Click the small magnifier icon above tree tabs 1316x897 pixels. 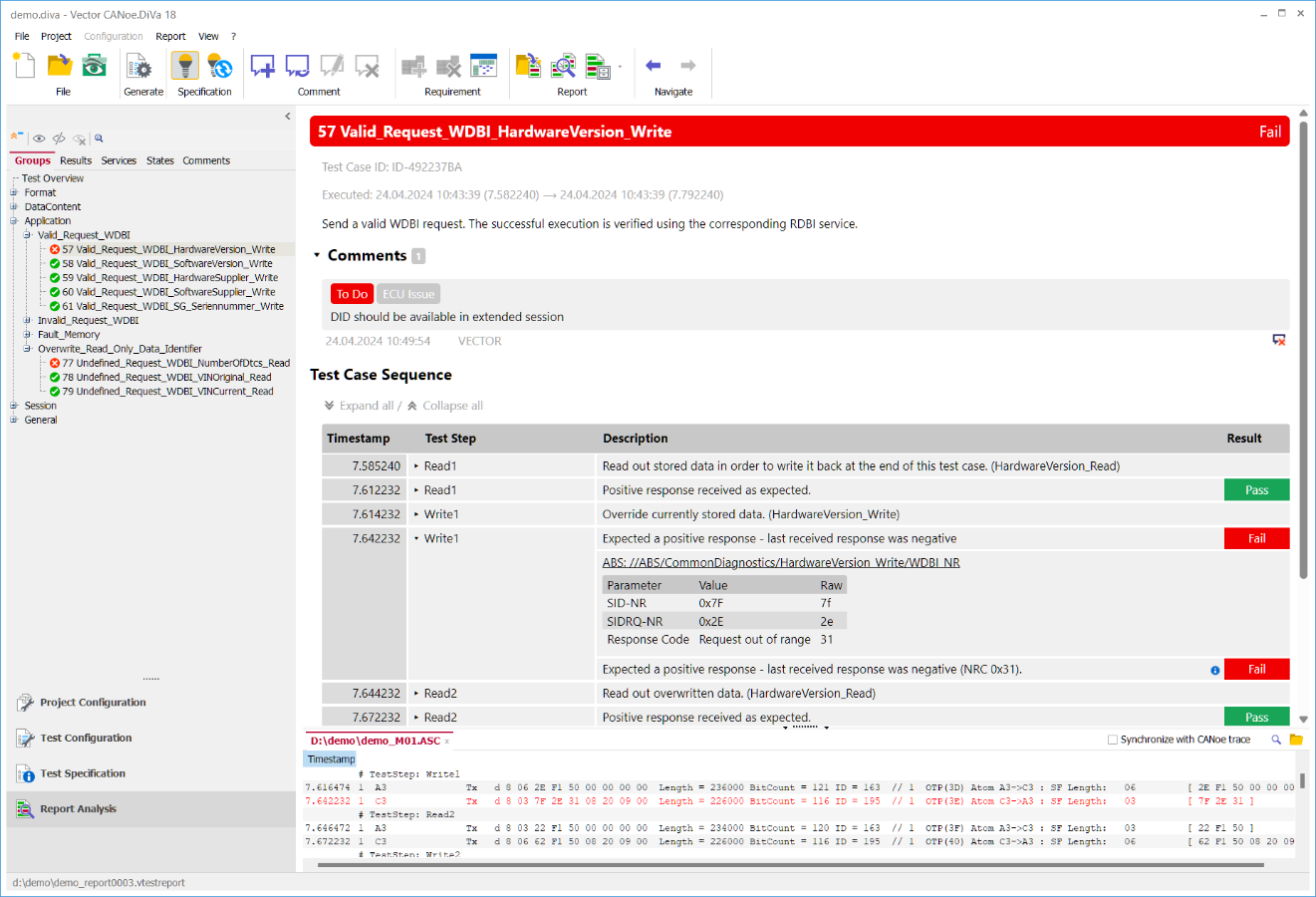tap(99, 139)
